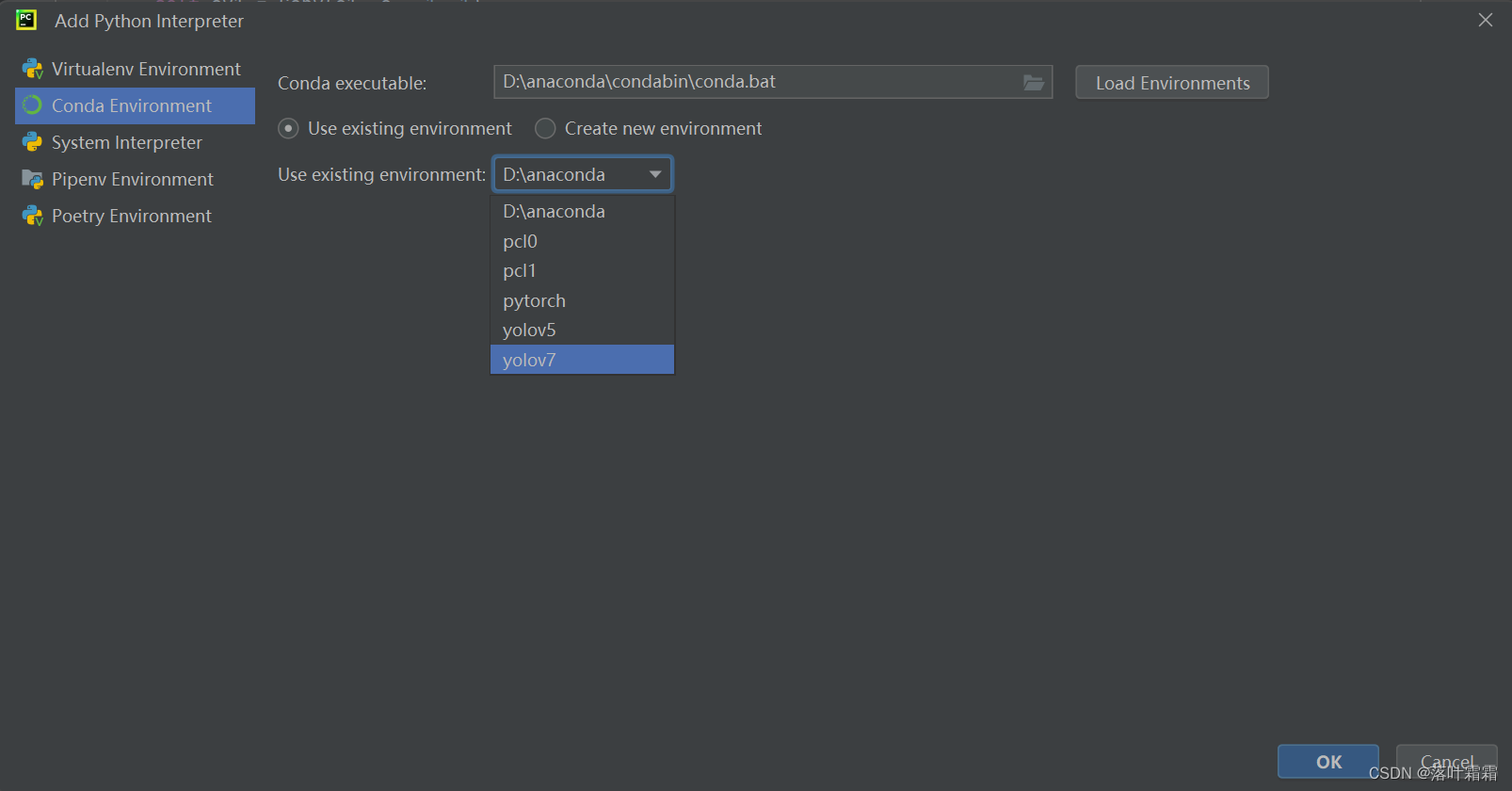Viewport: 1512px width, 791px height.
Task: Click the Poetry Environment python icon
Action: pos(33,216)
